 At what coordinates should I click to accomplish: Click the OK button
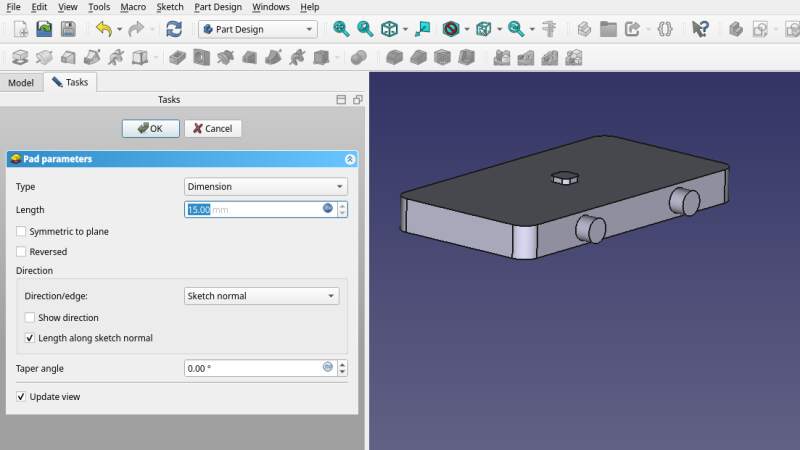tap(151, 129)
